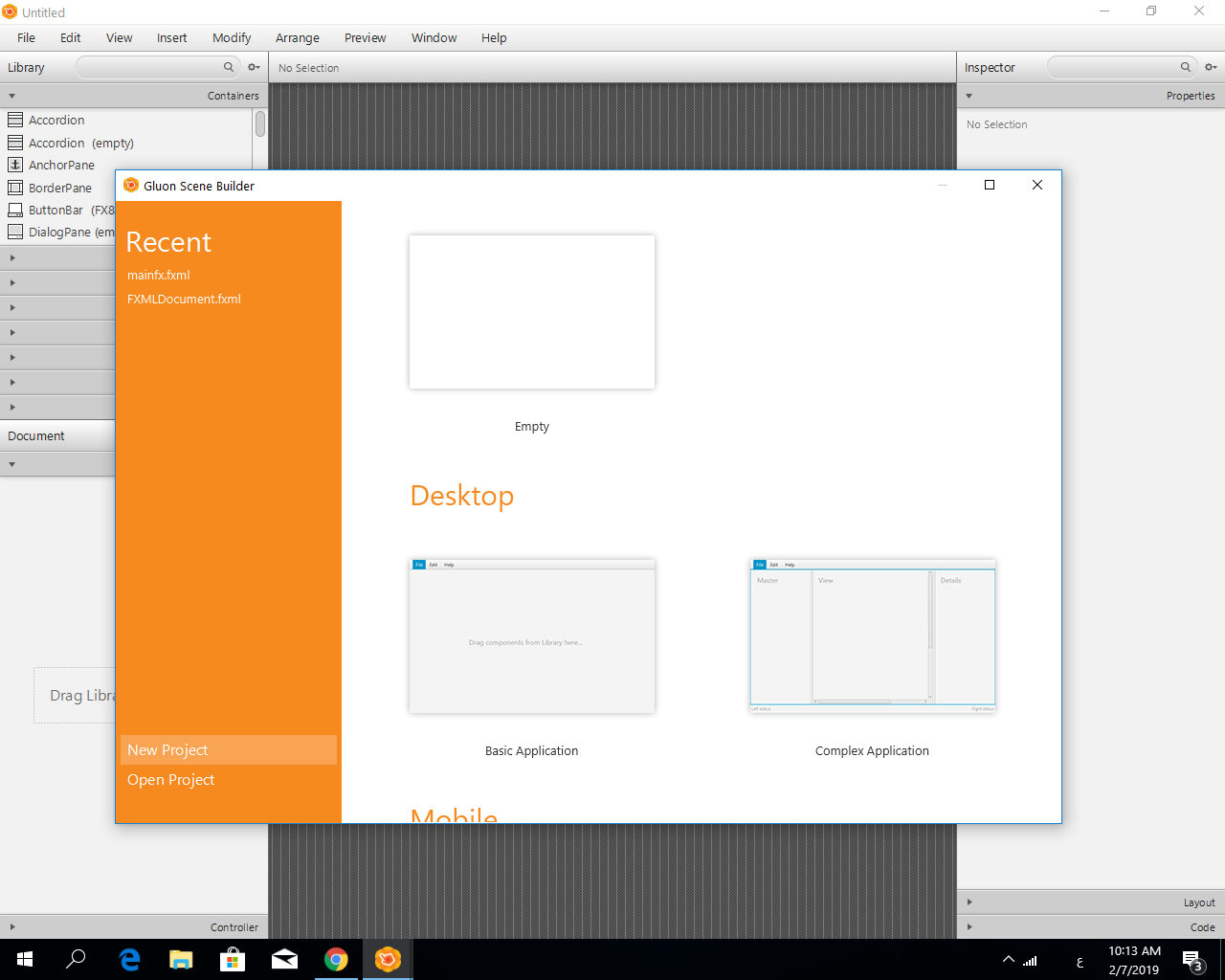Open Google Chrome from taskbar
This screenshot has height=980, width=1225.
tap(336, 959)
